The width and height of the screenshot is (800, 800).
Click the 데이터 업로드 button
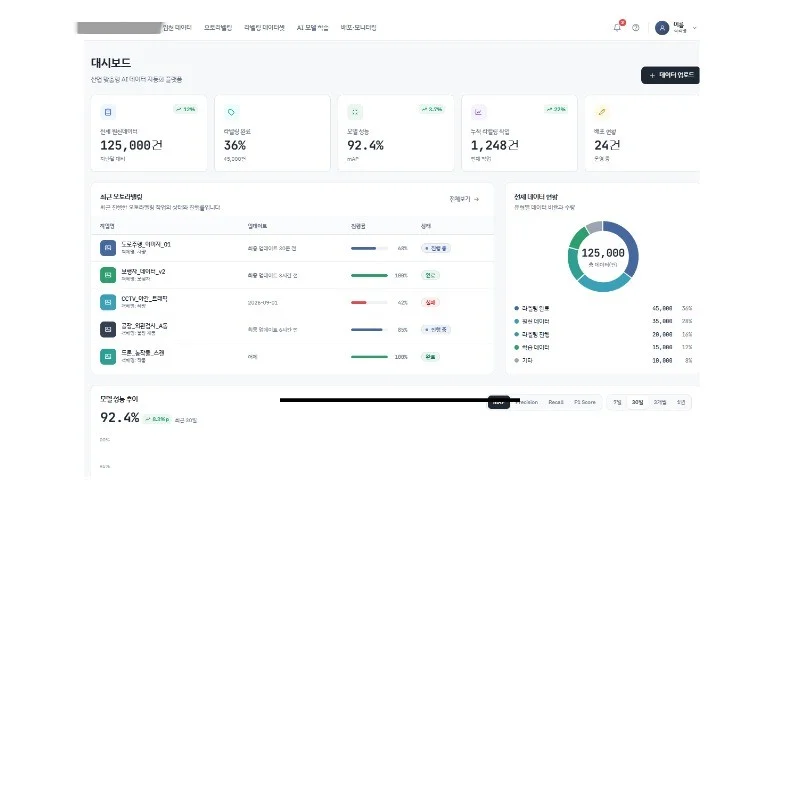coord(670,75)
